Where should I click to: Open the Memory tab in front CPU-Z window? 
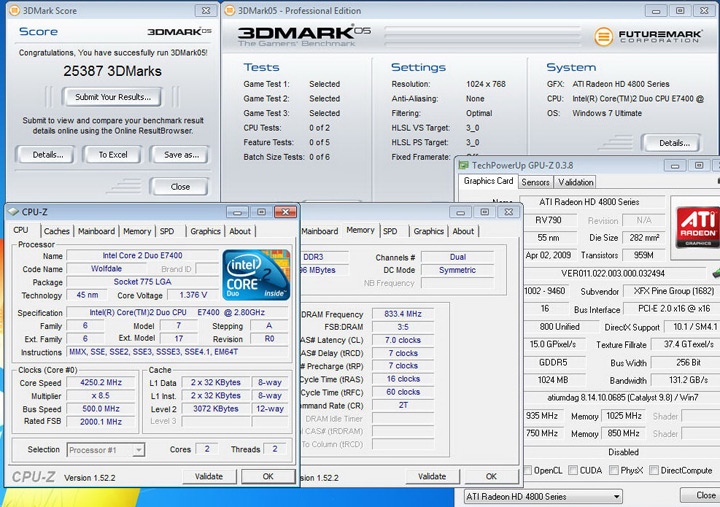pos(137,231)
